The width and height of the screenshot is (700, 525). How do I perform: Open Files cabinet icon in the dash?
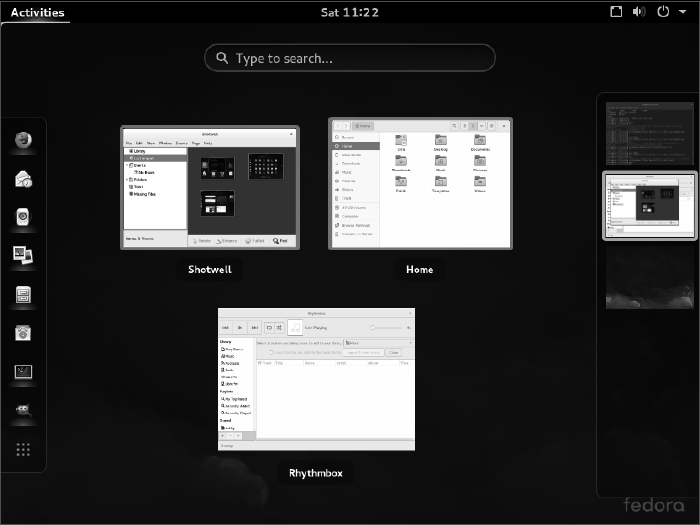click(x=23, y=295)
